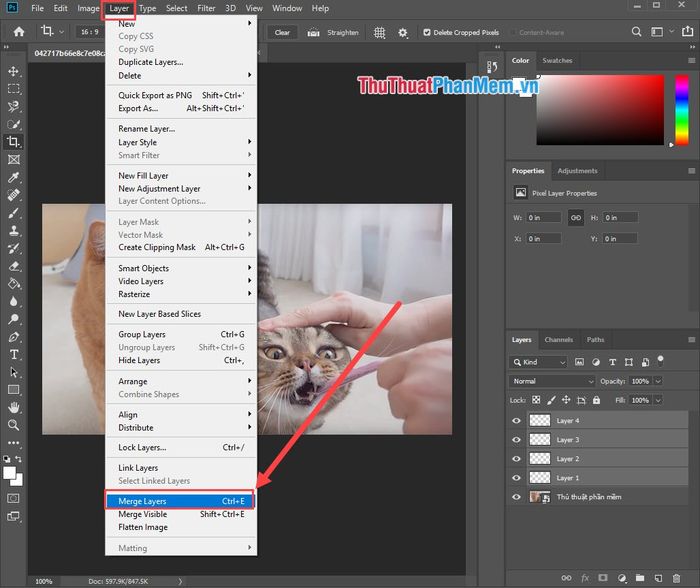Select the Dodge tool
The image size is (700, 588).
coord(13,319)
